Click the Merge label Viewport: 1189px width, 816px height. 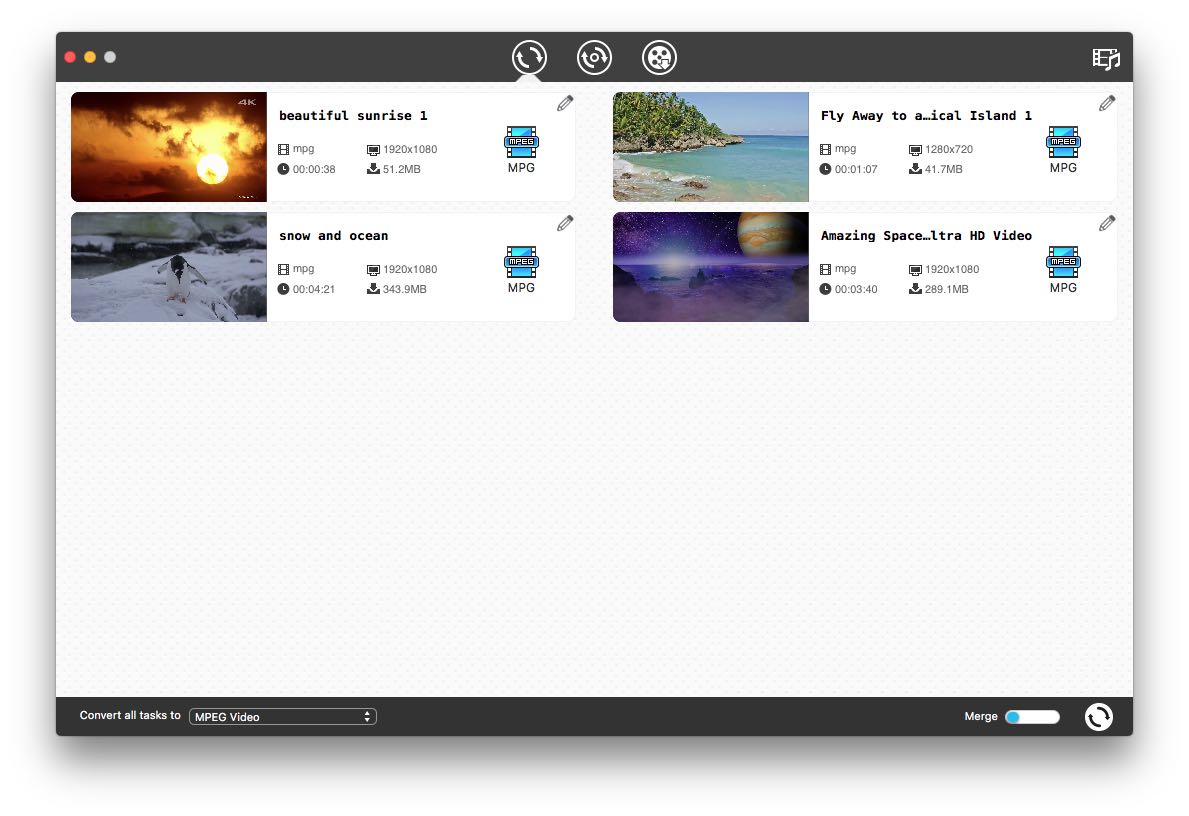coord(980,716)
